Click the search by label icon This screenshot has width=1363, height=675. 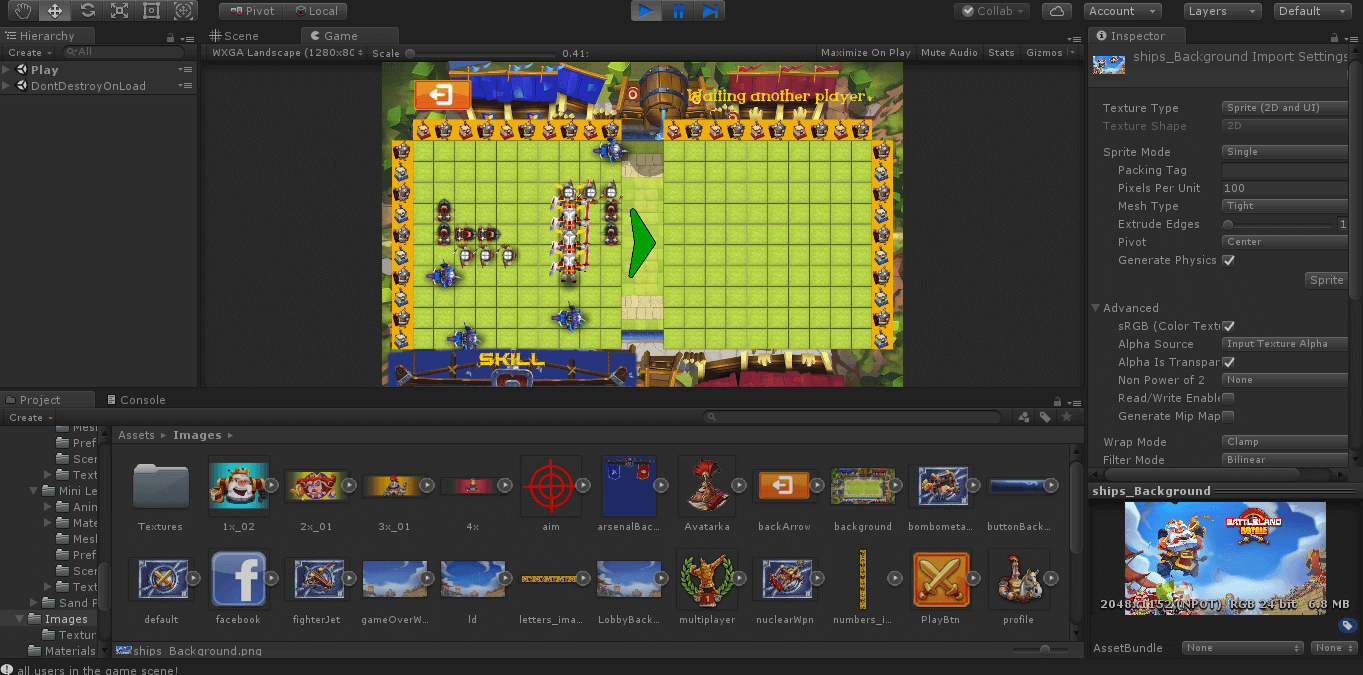pyautogui.click(x=1045, y=417)
